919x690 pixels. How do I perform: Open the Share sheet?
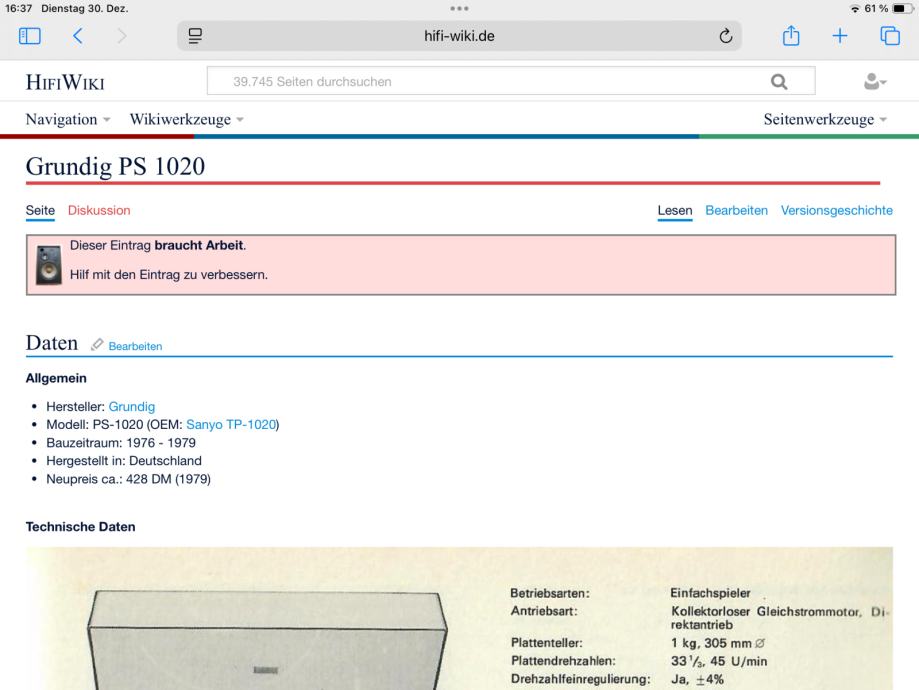791,35
